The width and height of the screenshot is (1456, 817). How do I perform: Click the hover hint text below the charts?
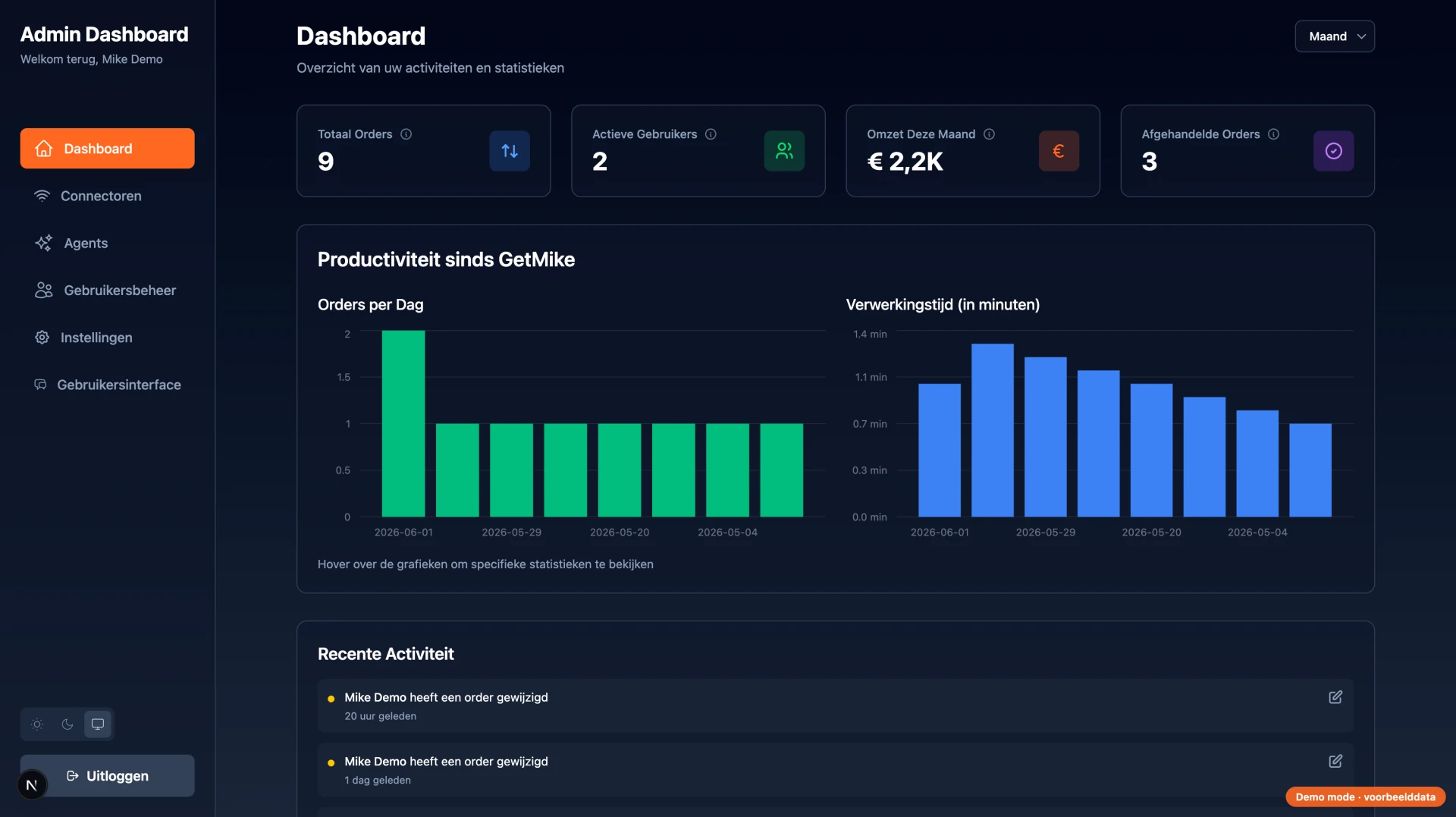pyautogui.click(x=485, y=564)
